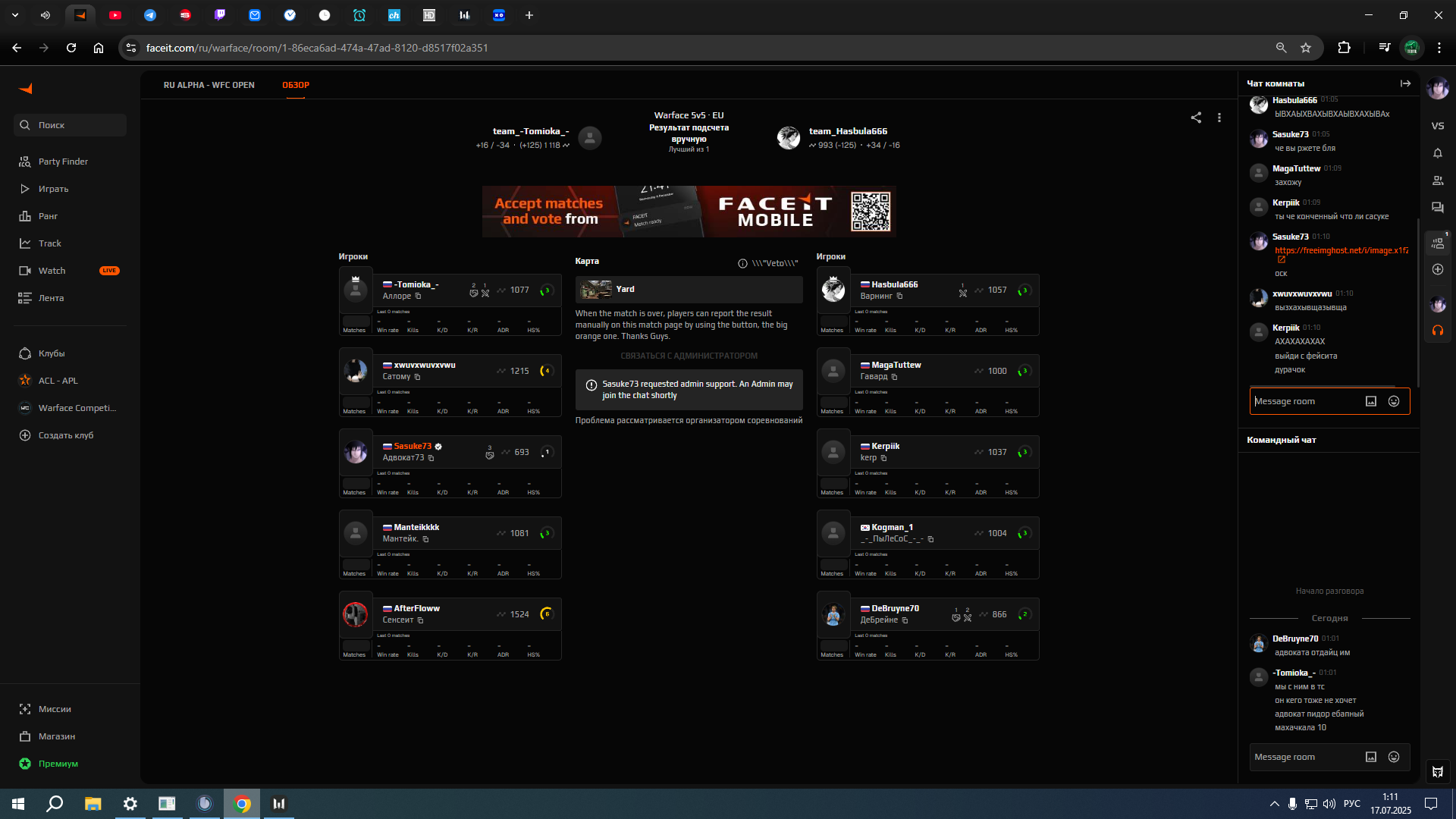The width and height of the screenshot is (1456, 819).
Task: Open emoji picker in room chat
Action: tap(1394, 401)
